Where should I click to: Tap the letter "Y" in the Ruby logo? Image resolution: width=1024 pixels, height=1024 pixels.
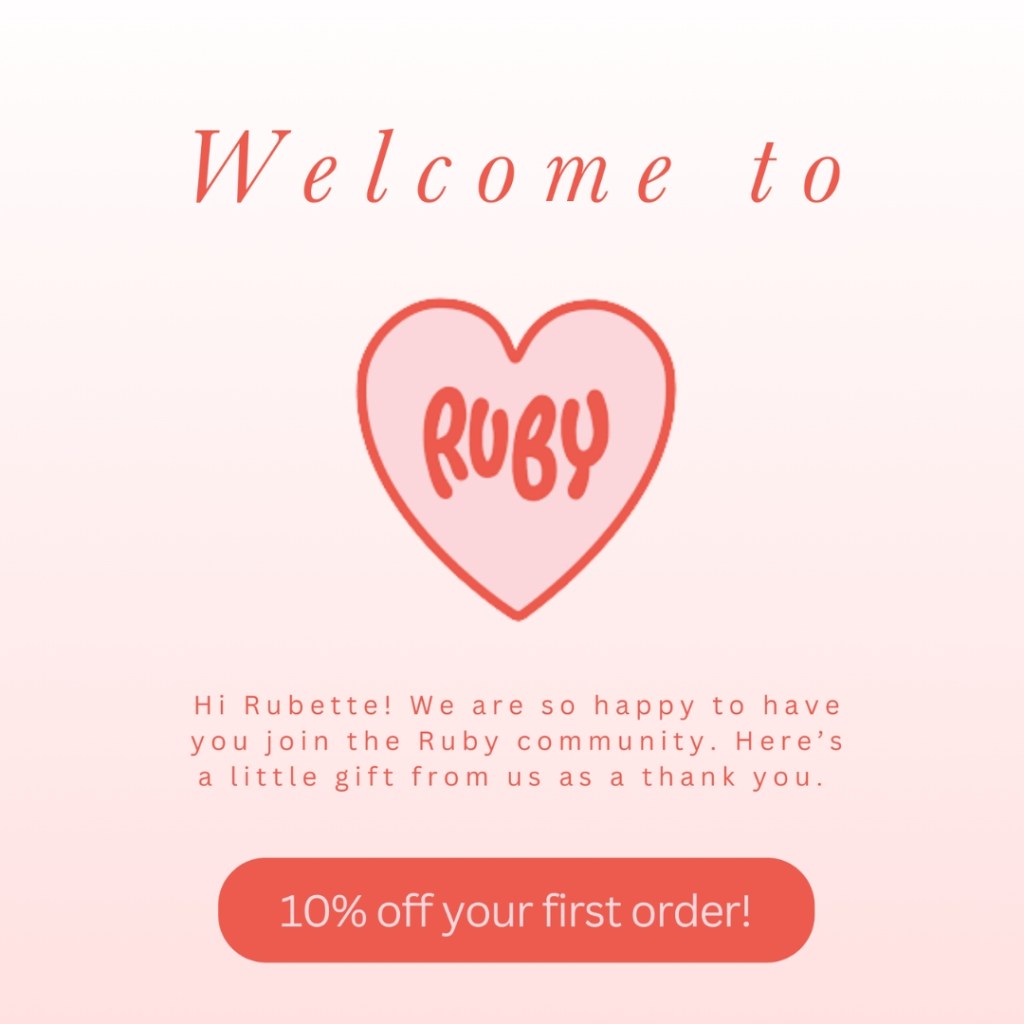click(583, 441)
